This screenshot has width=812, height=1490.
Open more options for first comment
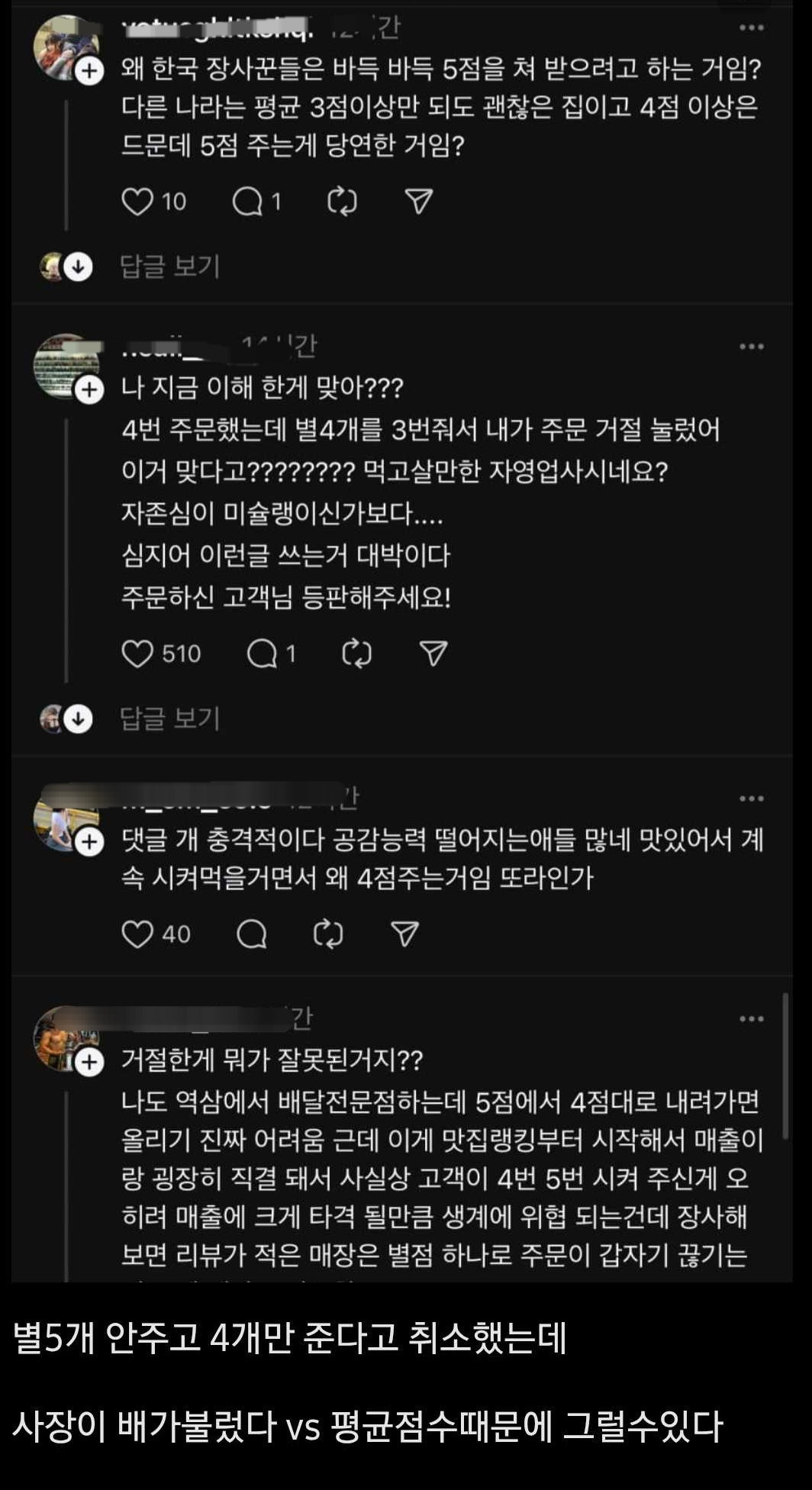[x=752, y=28]
